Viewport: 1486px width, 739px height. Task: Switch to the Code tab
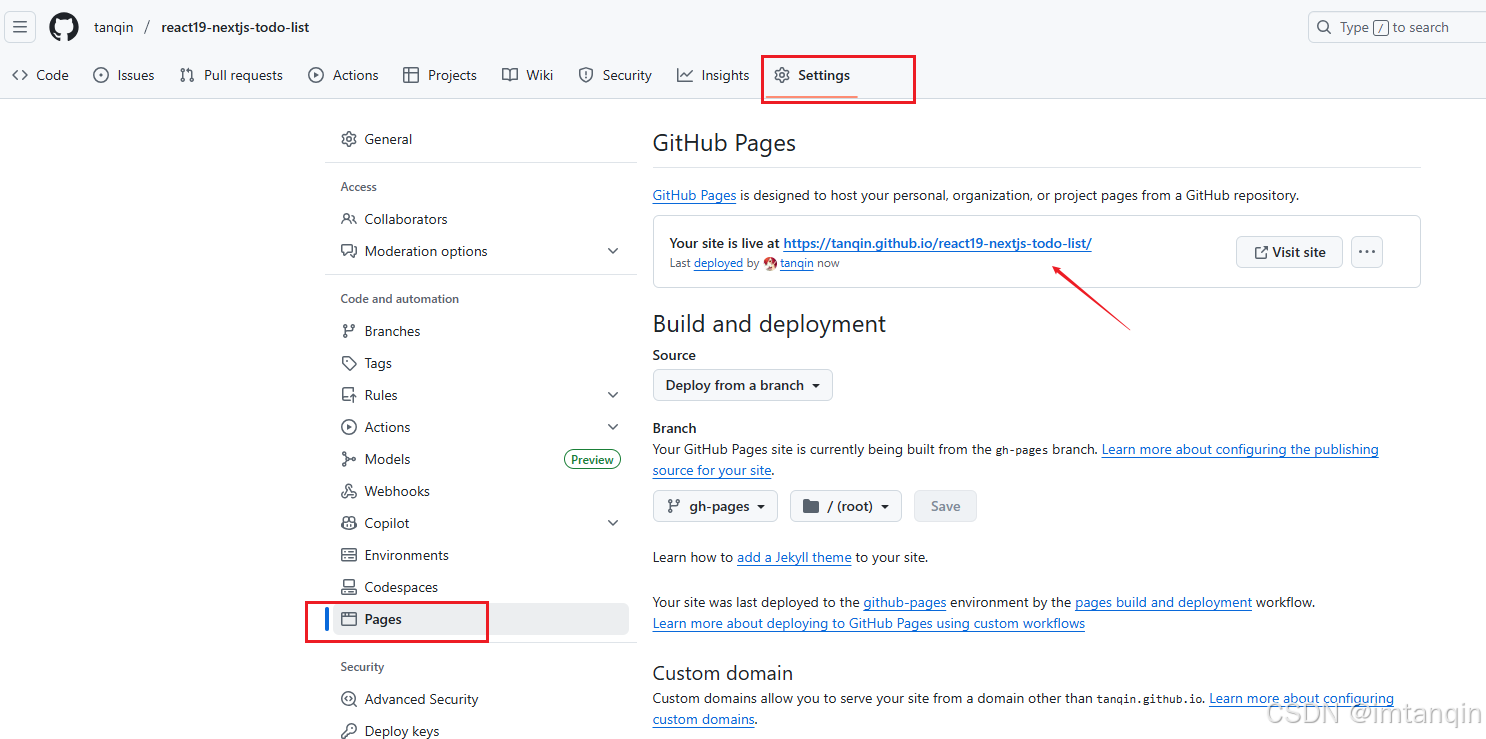(40, 75)
